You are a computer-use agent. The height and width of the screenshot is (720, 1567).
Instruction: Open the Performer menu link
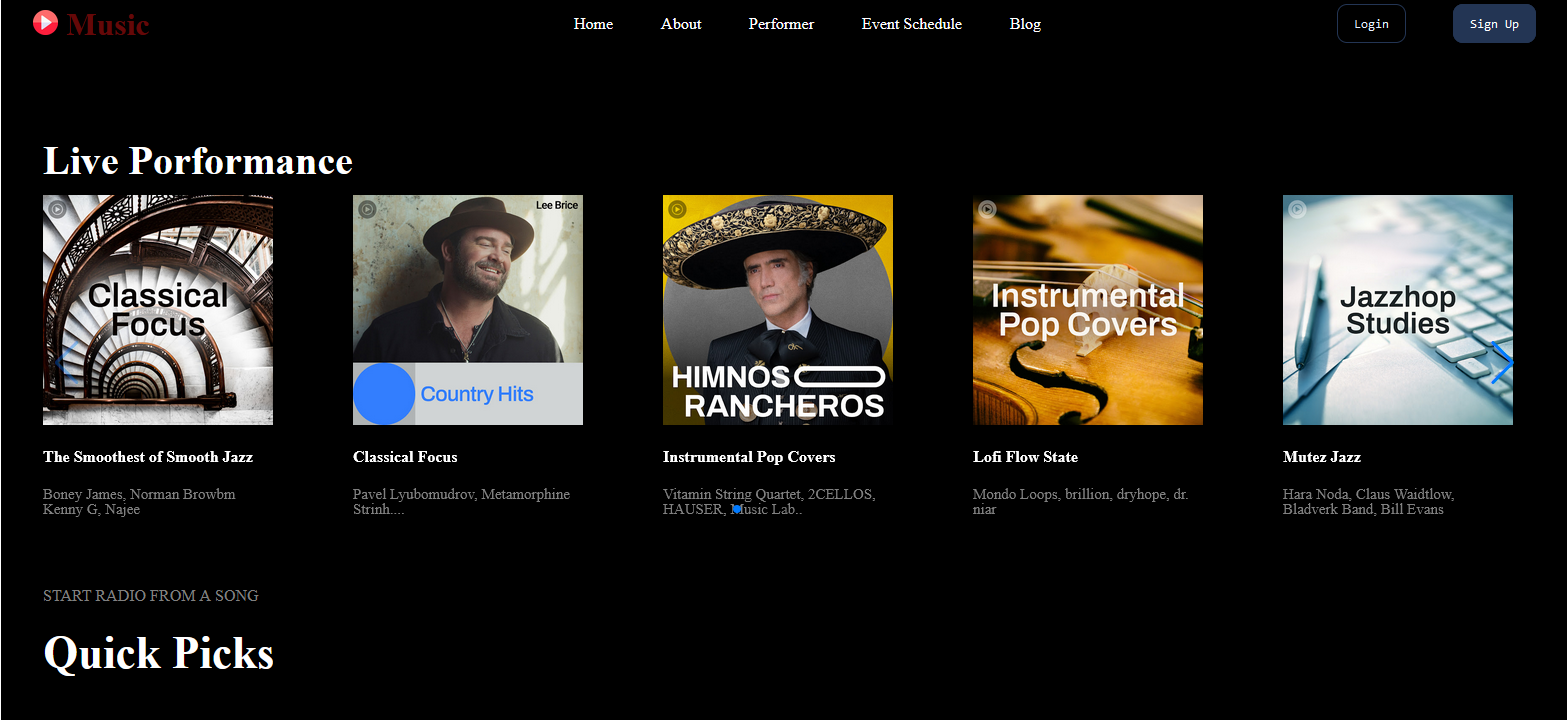(781, 24)
